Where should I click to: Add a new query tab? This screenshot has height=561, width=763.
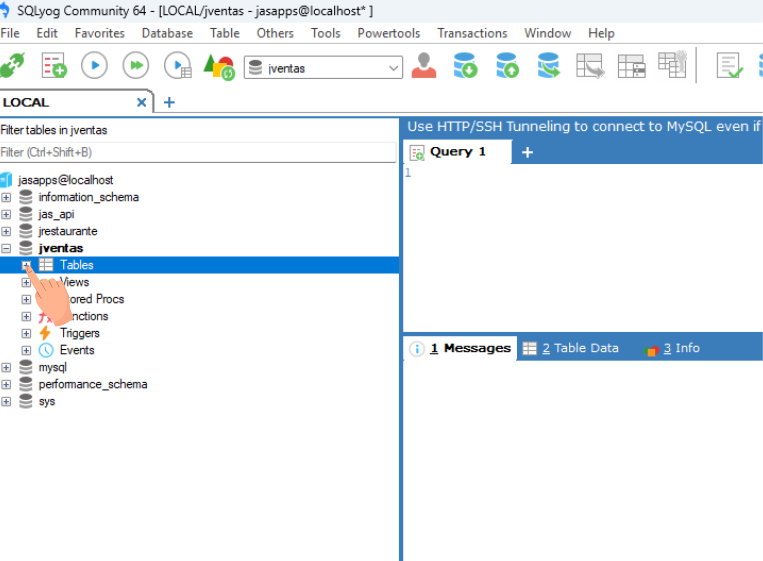coord(527,152)
